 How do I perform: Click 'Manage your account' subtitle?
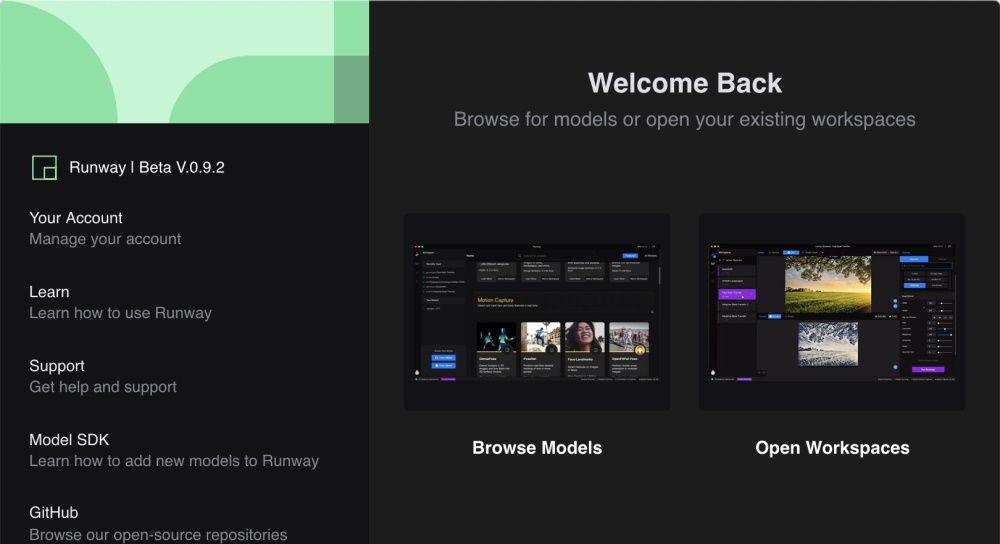click(x=105, y=239)
